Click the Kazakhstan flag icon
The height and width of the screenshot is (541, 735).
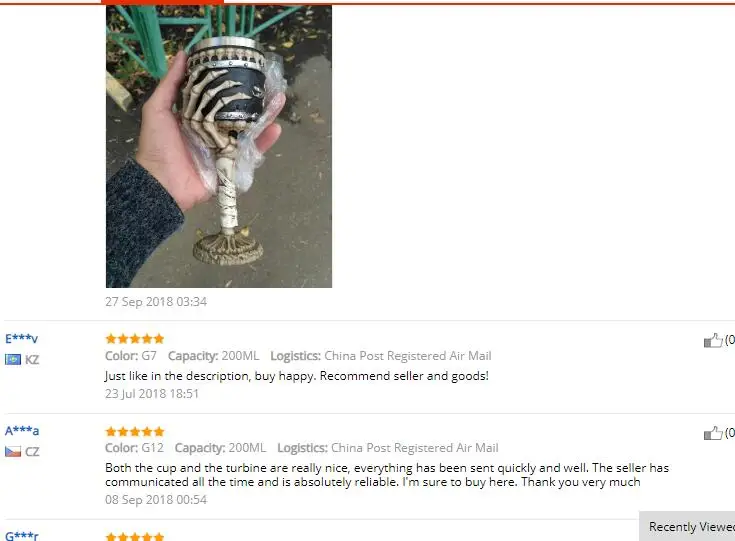pyautogui.click(x=13, y=360)
